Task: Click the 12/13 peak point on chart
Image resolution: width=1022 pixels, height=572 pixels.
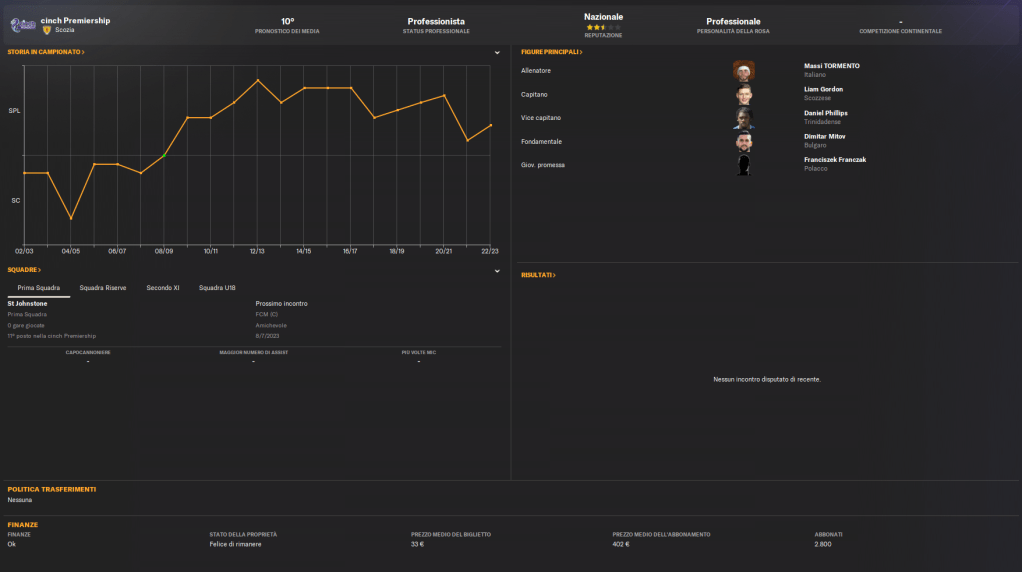Action: click(x=258, y=80)
